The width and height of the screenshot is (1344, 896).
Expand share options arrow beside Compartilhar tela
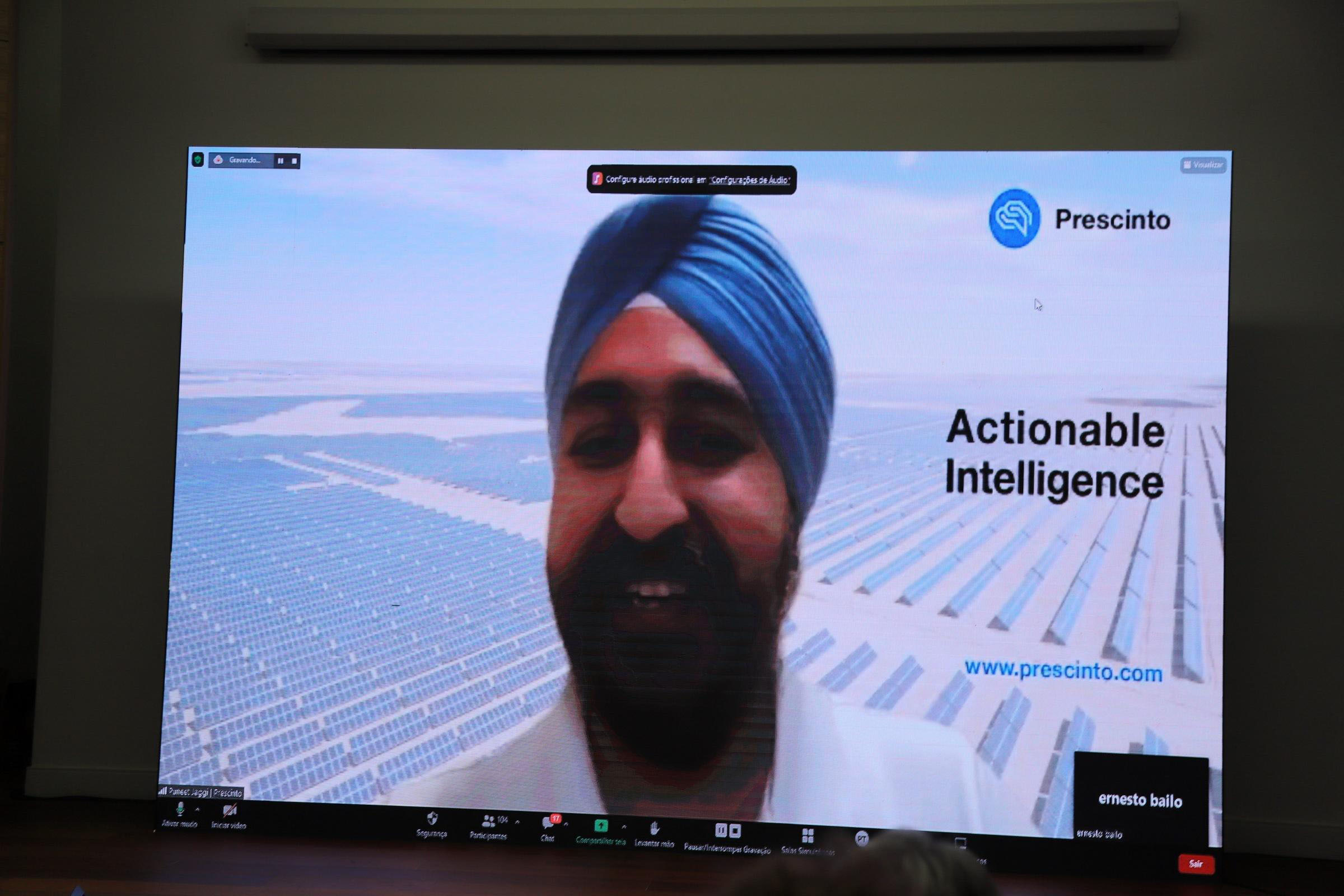(x=624, y=827)
